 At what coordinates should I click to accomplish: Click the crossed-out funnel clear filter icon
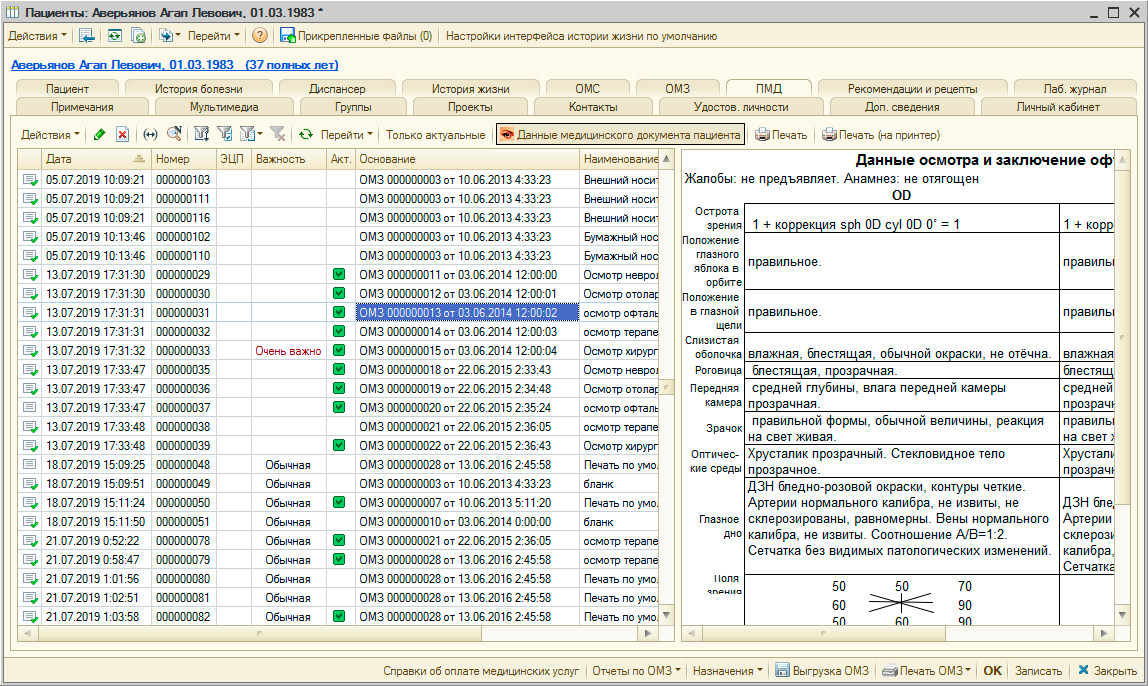[277, 134]
